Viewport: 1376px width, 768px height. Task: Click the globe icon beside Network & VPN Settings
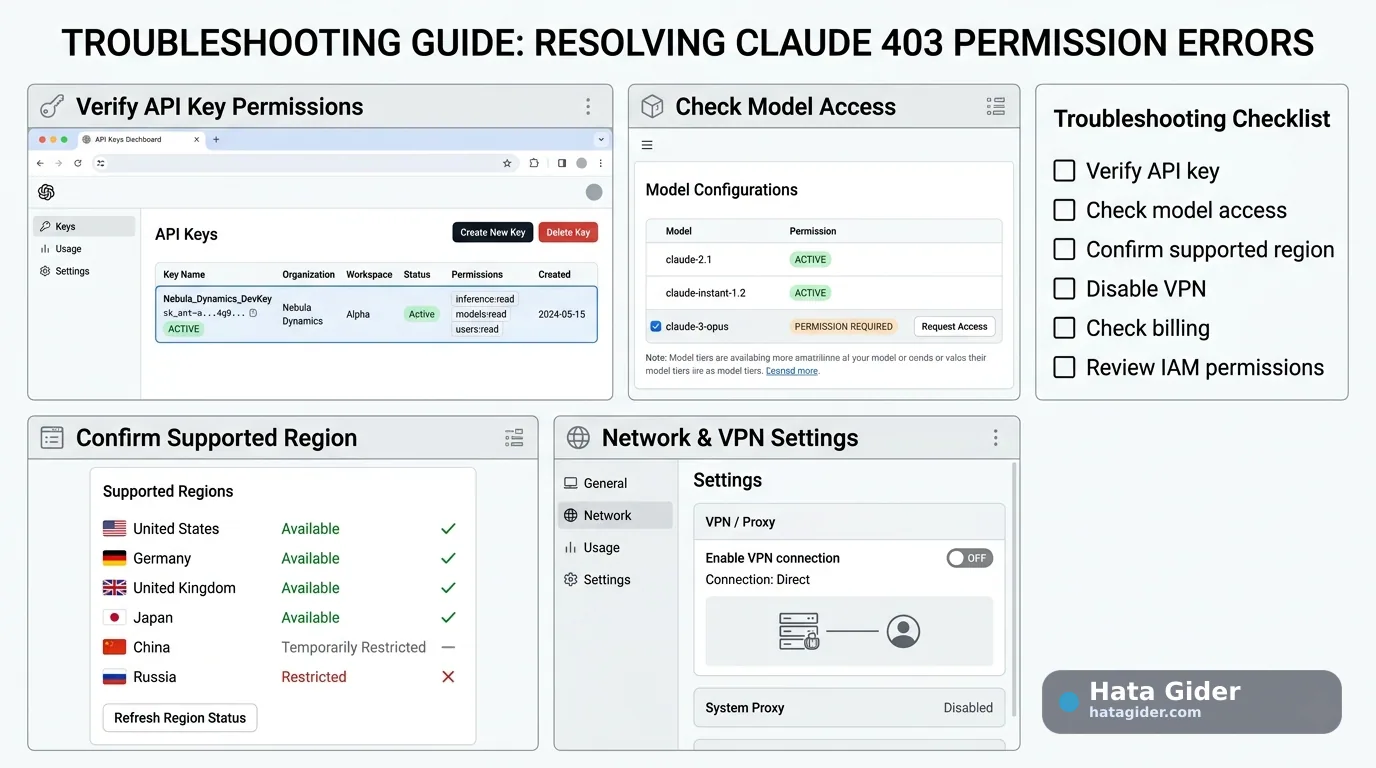point(578,438)
